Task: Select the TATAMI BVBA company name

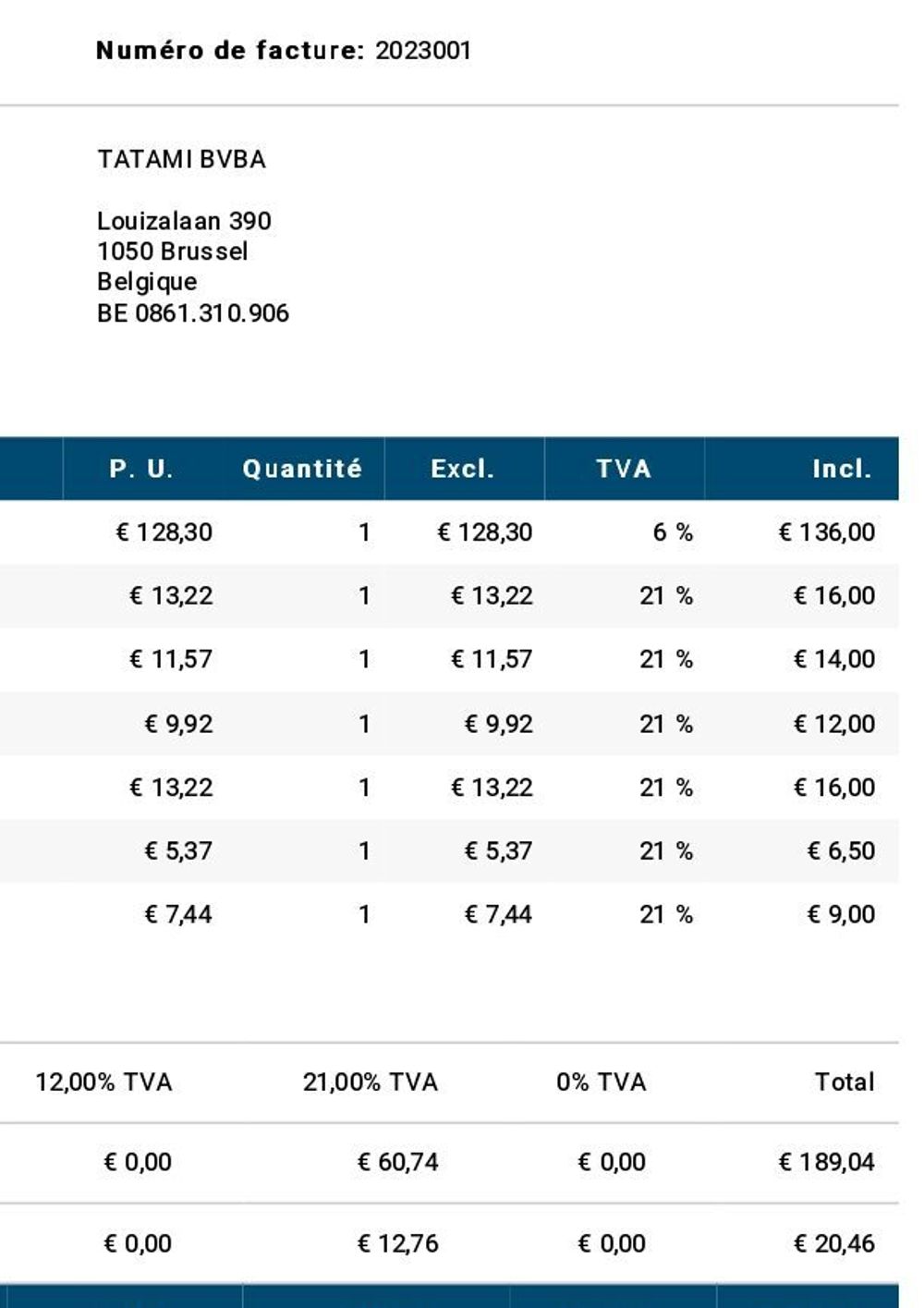Action: [x=182, y=159]
